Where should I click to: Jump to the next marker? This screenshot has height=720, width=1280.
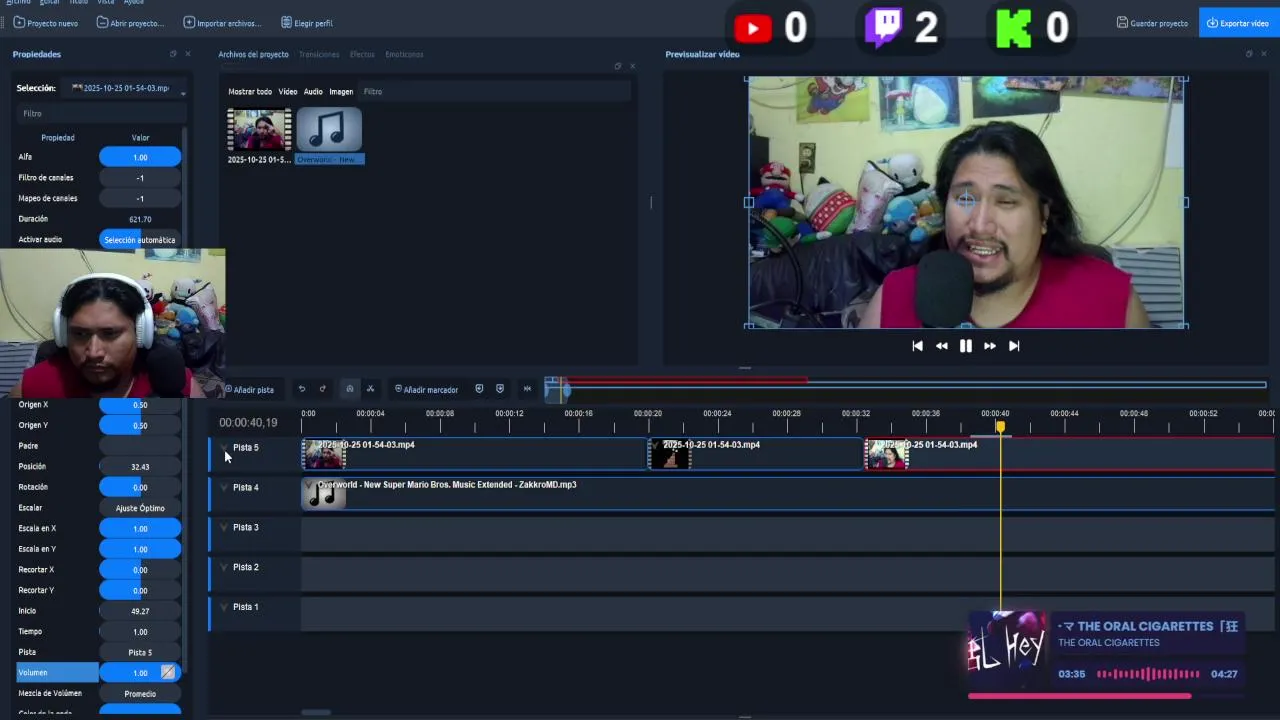coord(500,389)
